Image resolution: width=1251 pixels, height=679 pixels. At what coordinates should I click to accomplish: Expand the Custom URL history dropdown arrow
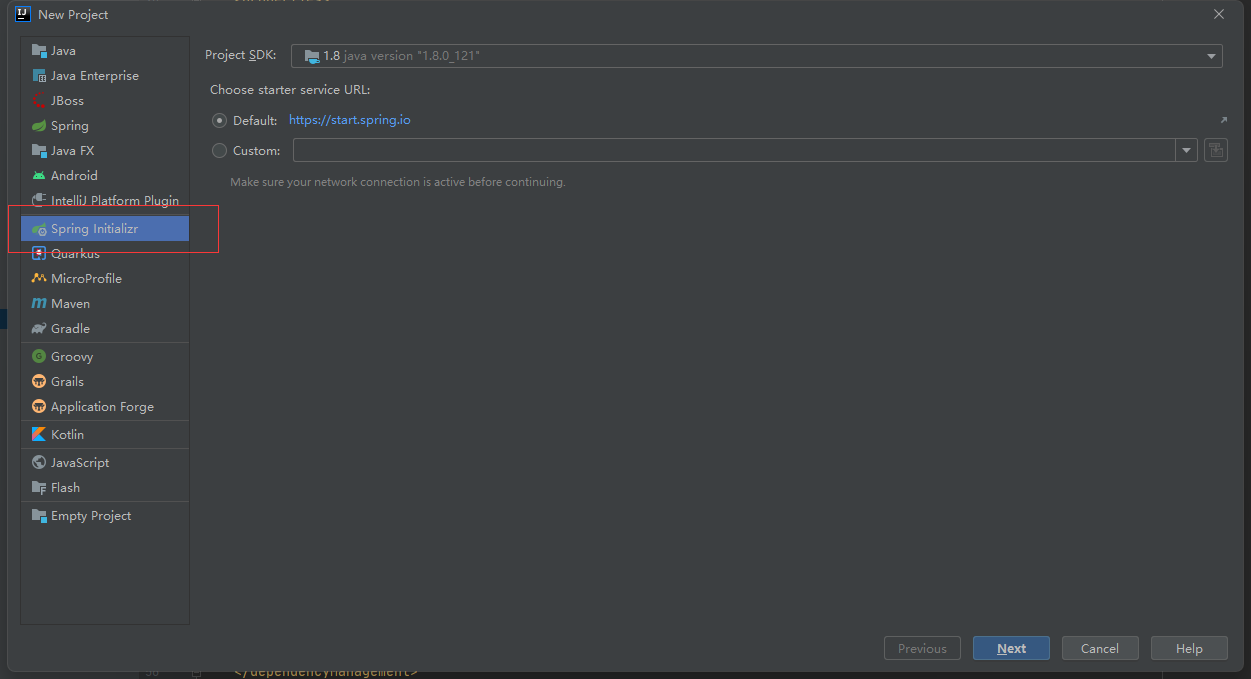[1187, 150]
